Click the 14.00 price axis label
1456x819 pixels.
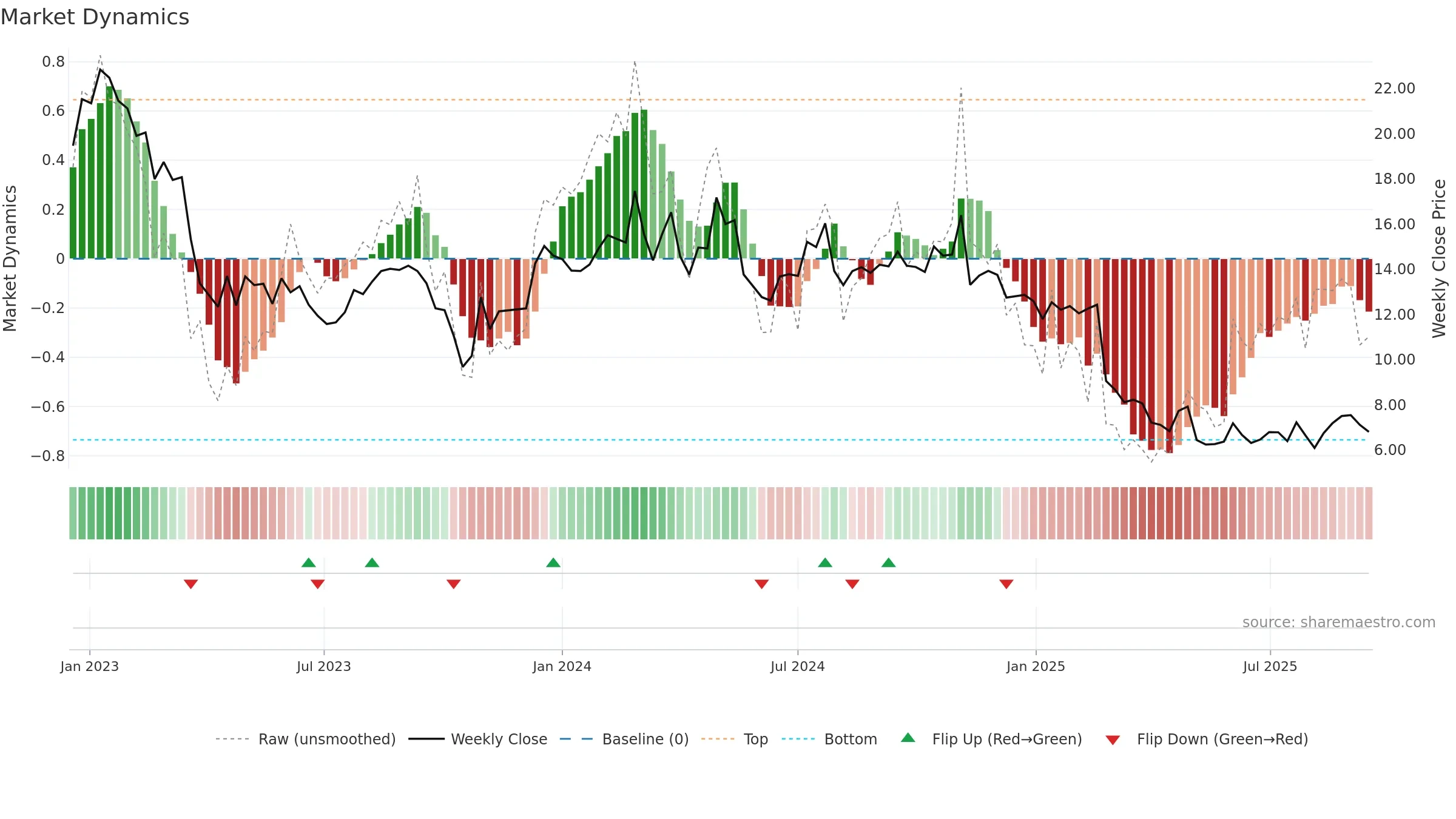tap(1395, 269)
